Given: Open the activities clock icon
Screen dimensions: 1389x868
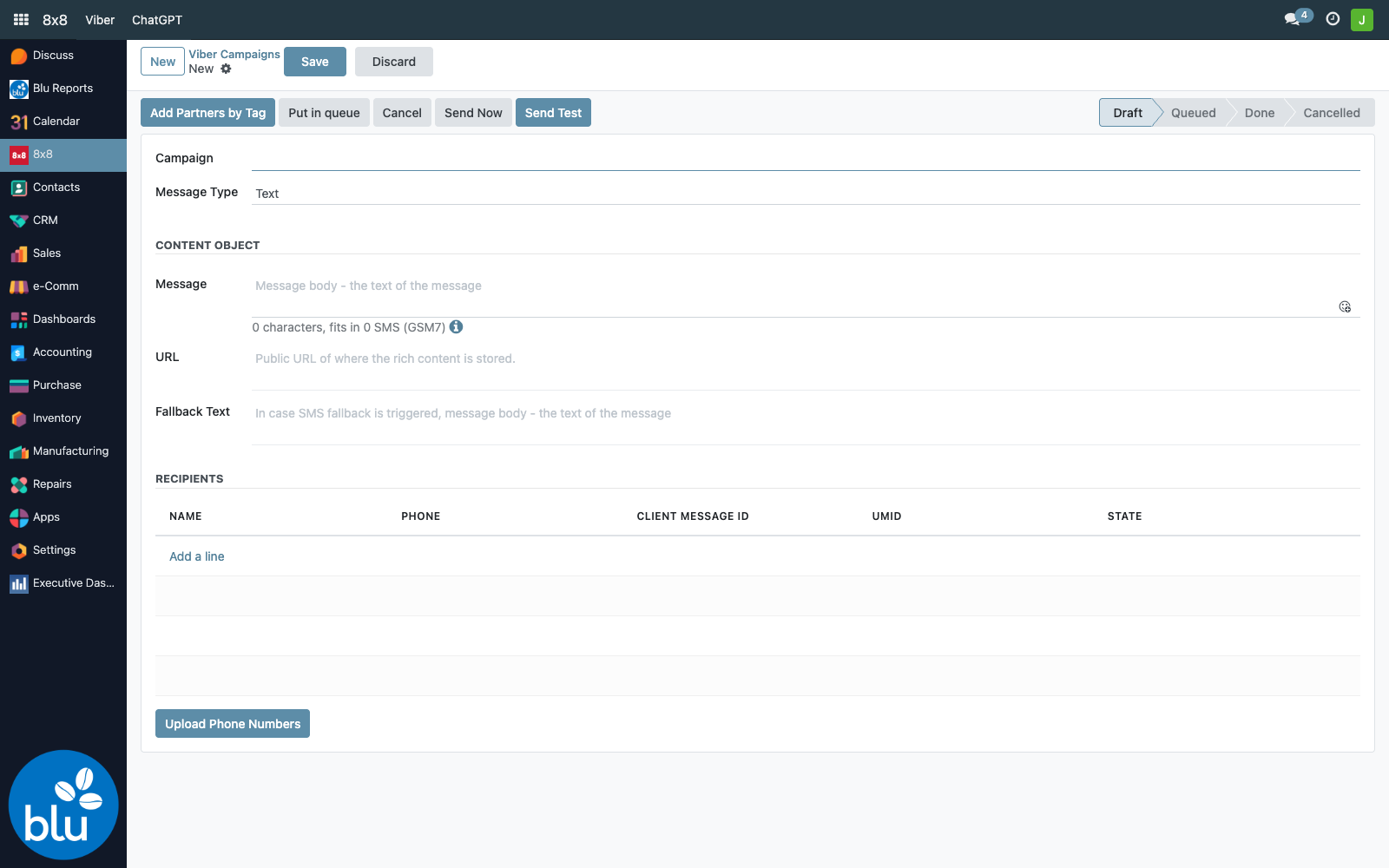Looking at the screenshot, I should pyautogui.click(x=1333, y=19).
